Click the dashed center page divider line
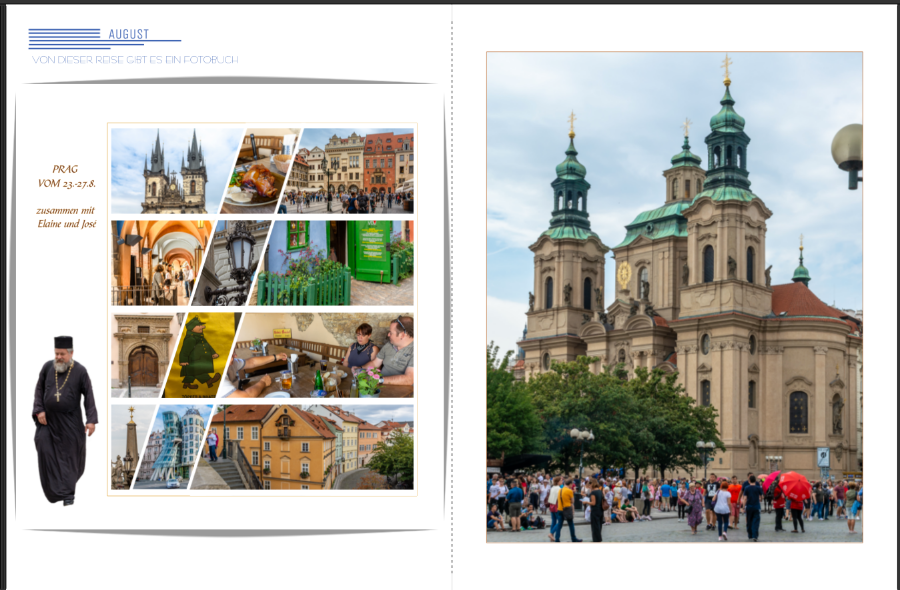Screen dimensions: 900x590 pyautogui.click(x=452, y=300)
